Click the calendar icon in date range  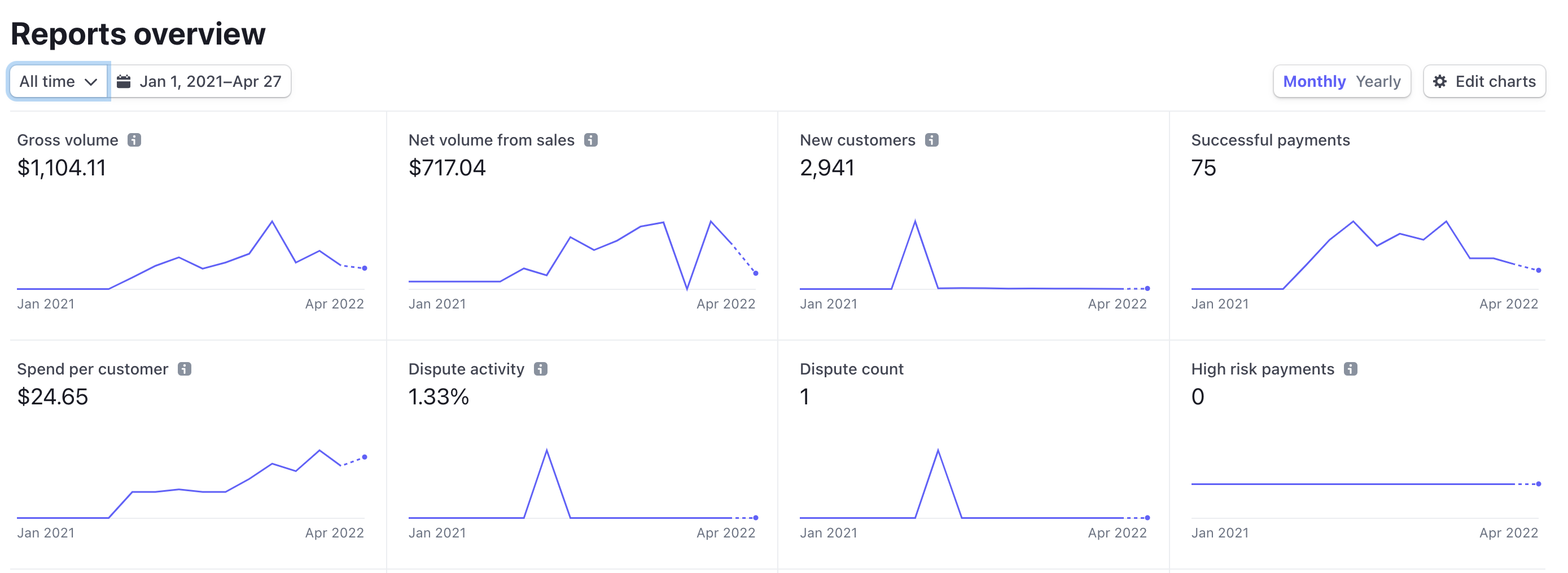(x=124, y=82)
